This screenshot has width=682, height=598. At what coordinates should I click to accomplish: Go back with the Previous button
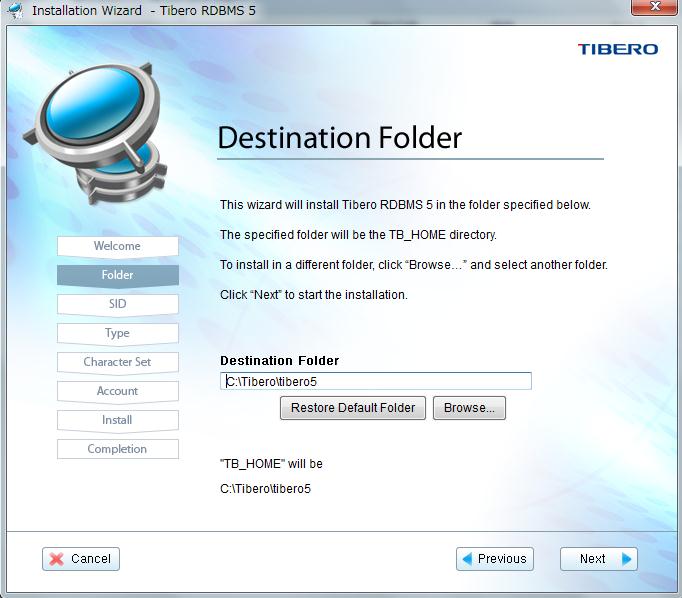coord(495,558)
